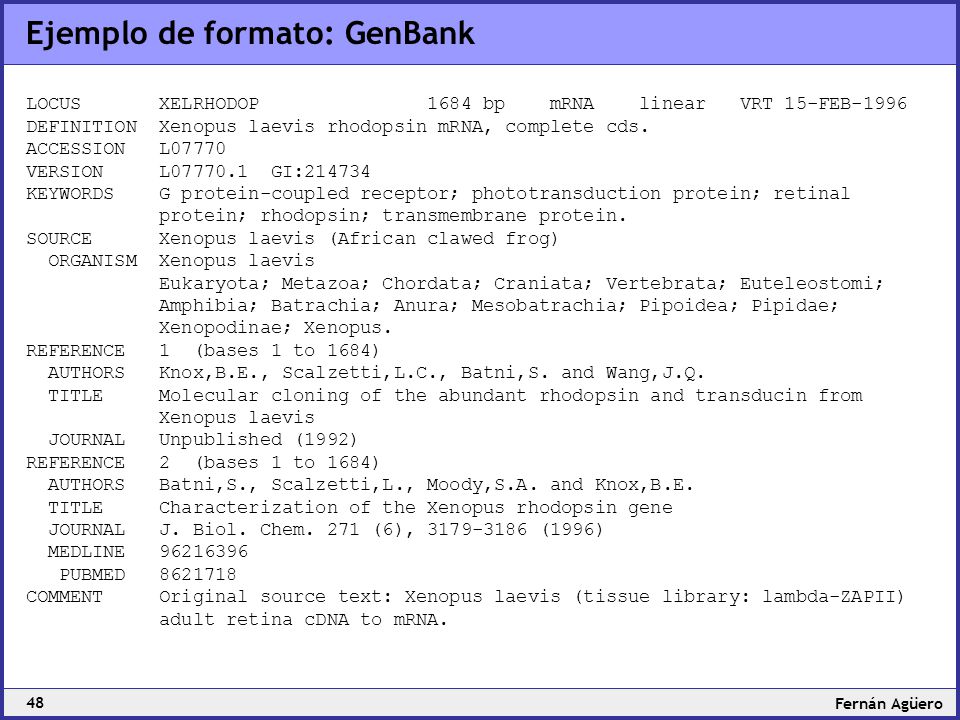This screenshot has height=720, width=960.
Task: Click 'Xenopus laevis (African clawed frog)'
Action: tap(359, 238)
